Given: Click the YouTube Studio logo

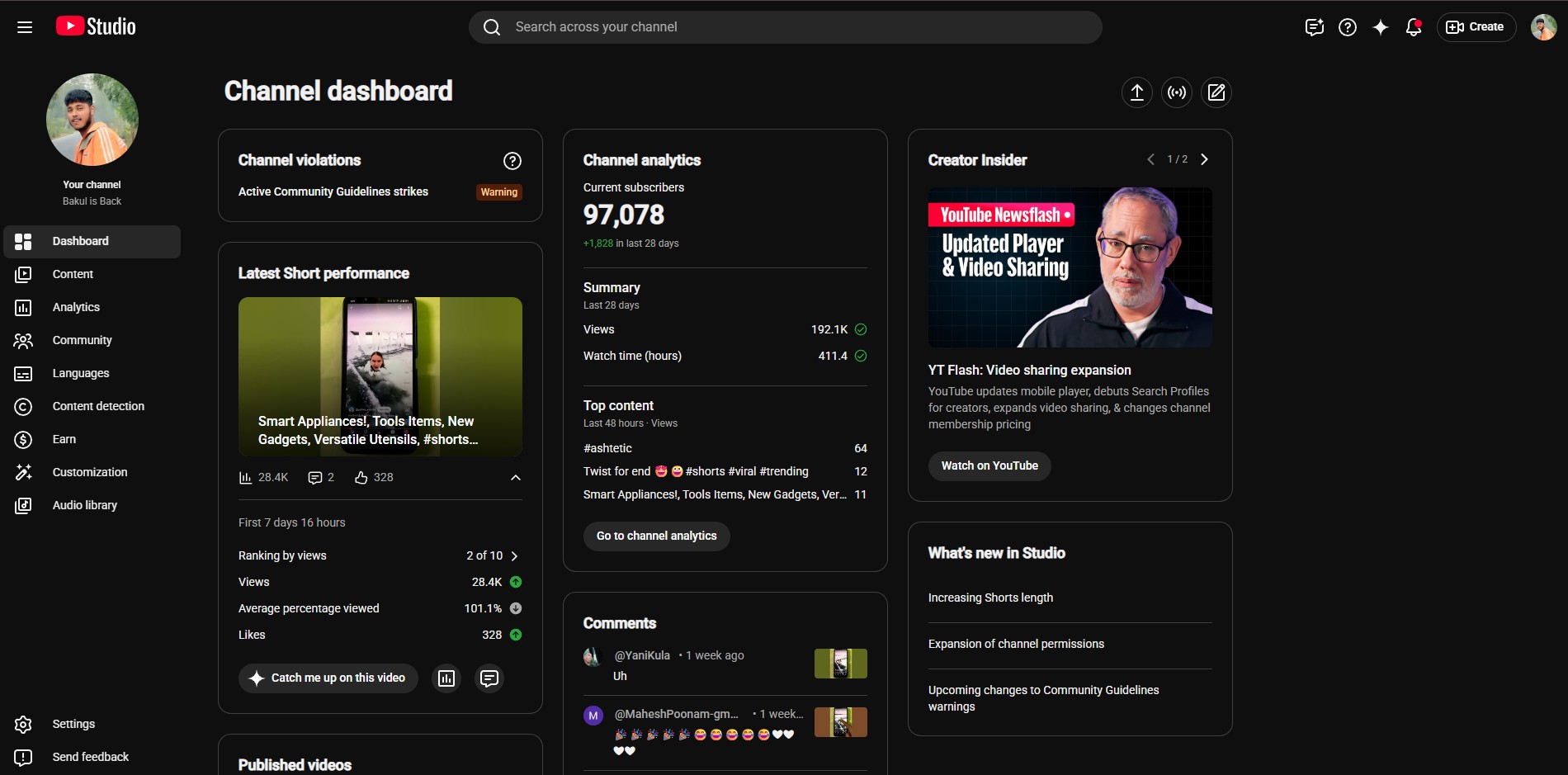Looking at the screenshot, I should click(x=96, y=26).
